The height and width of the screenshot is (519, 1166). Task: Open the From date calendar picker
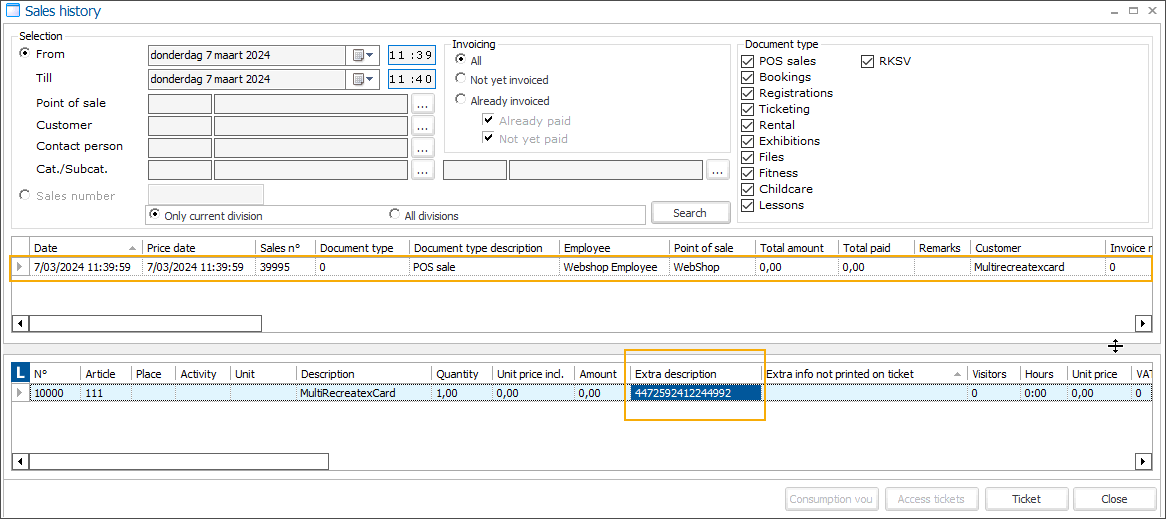(362, 55)
